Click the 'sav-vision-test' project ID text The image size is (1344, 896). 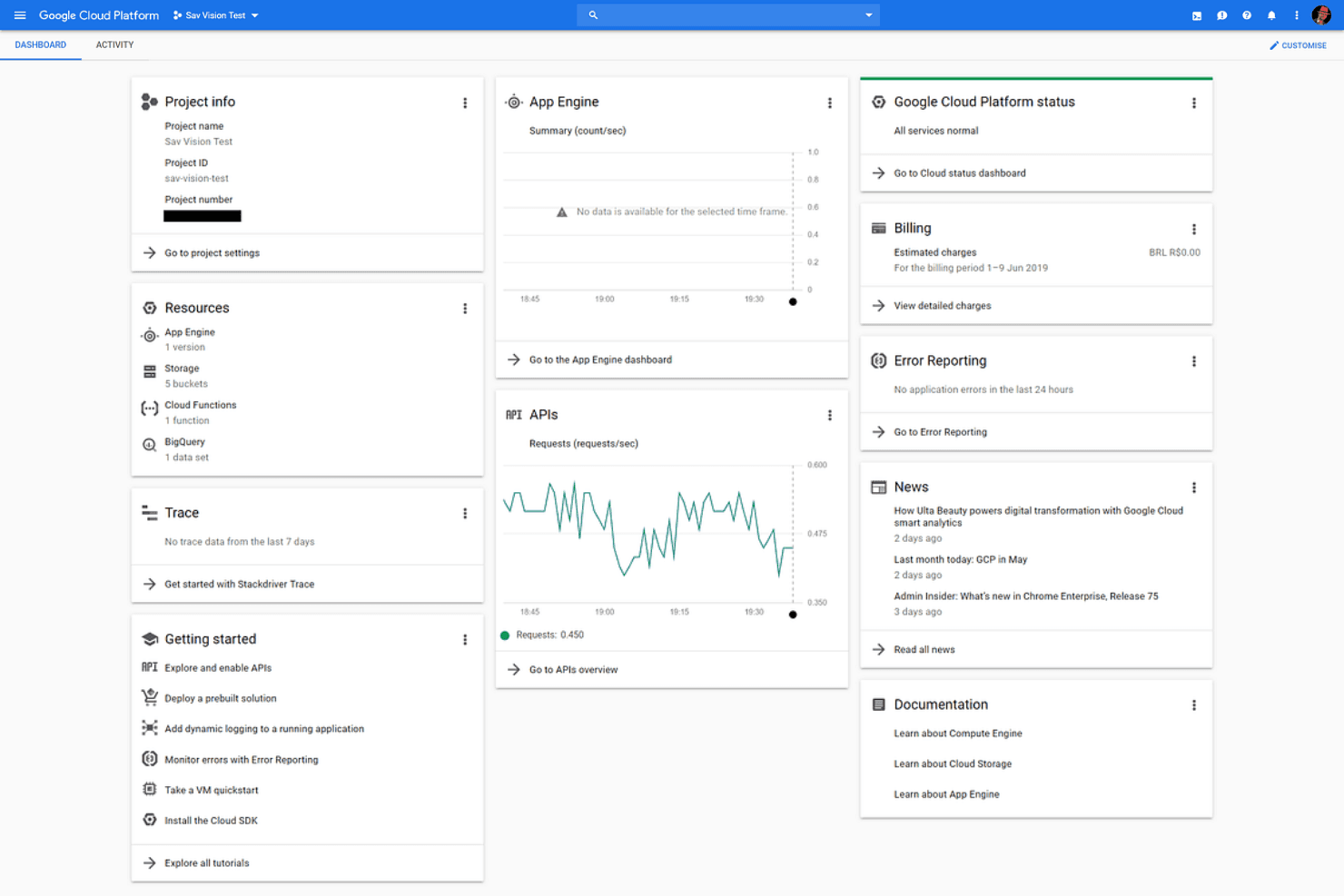tap(196, 179)
